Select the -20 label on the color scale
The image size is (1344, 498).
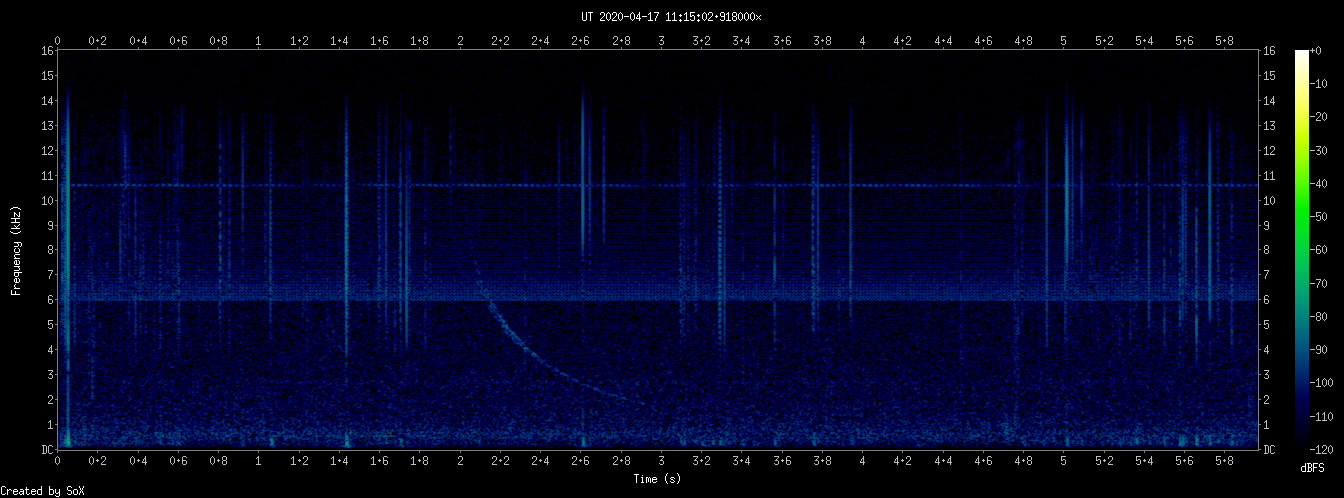pyautogui.click(x=1318, y=118)
